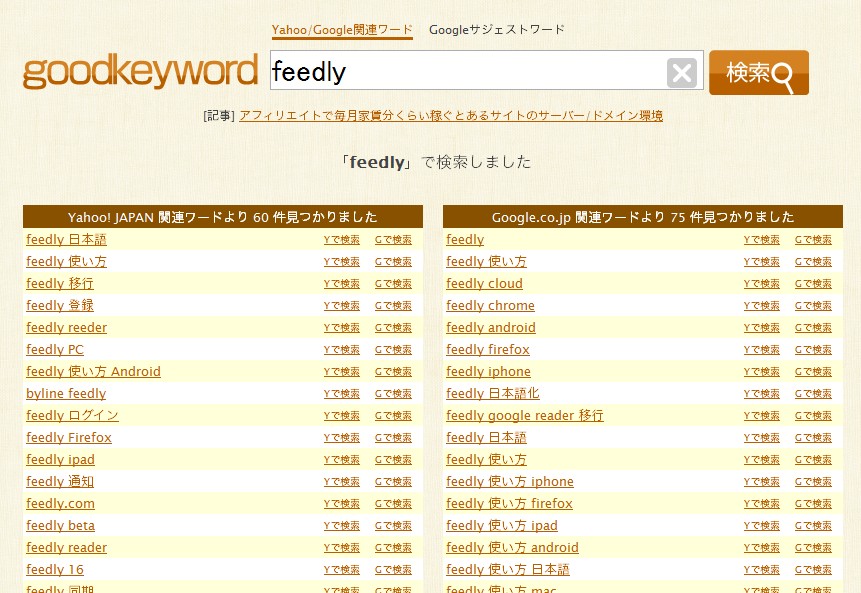Click 'Yで検索' beside 'feedly ipad'
This screenshot has height=593, width=861.
(x=342, y=460)
